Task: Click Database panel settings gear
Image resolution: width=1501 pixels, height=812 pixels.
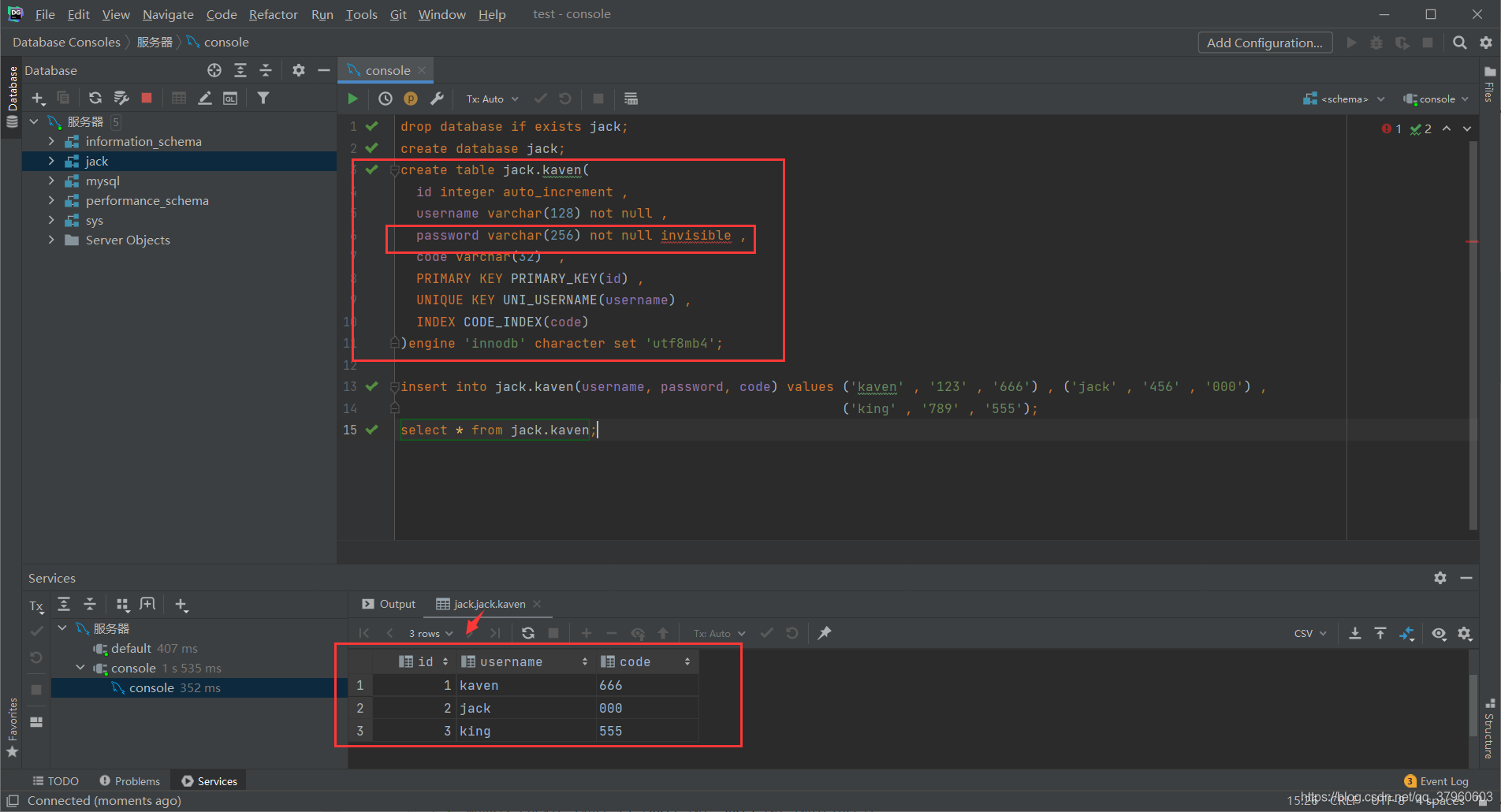Action: point(298,70)
